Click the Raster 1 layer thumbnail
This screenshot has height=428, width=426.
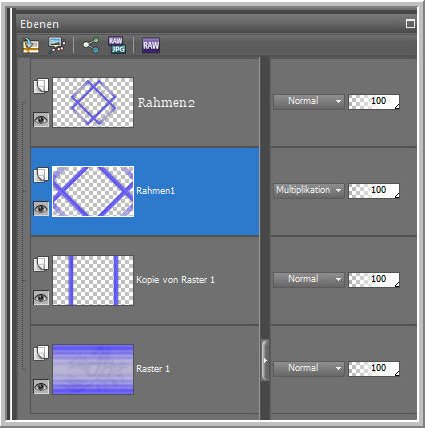point(93,369)
